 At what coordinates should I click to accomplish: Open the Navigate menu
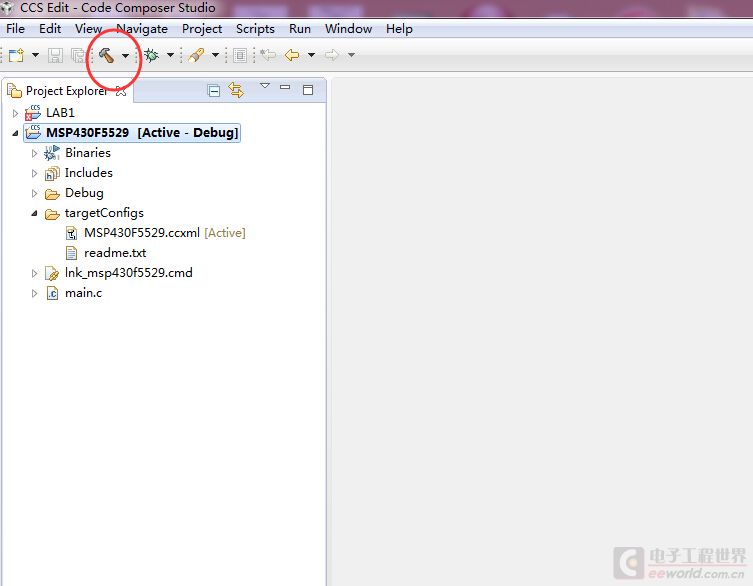point(142,29)
